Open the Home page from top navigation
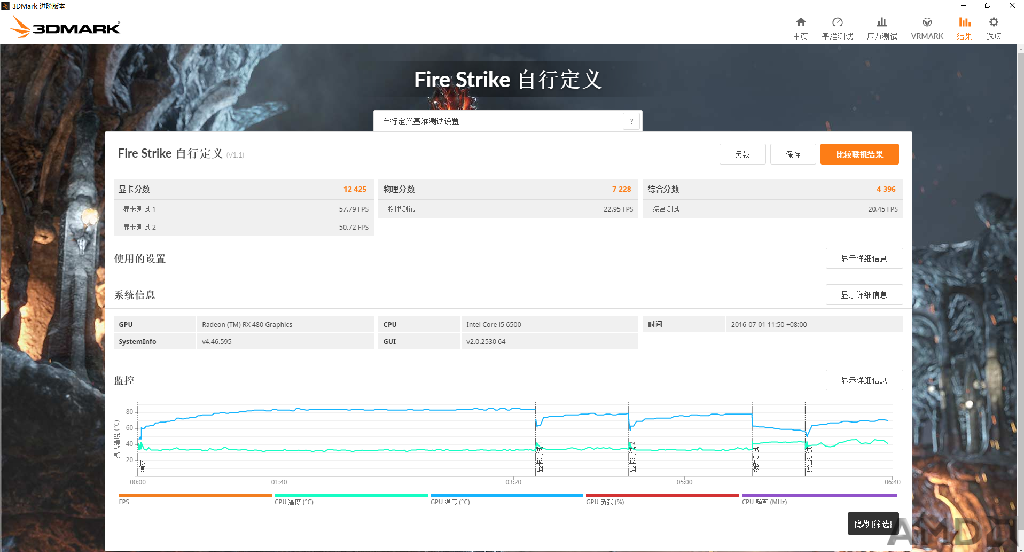The image size is (1024, 552). 801,28
